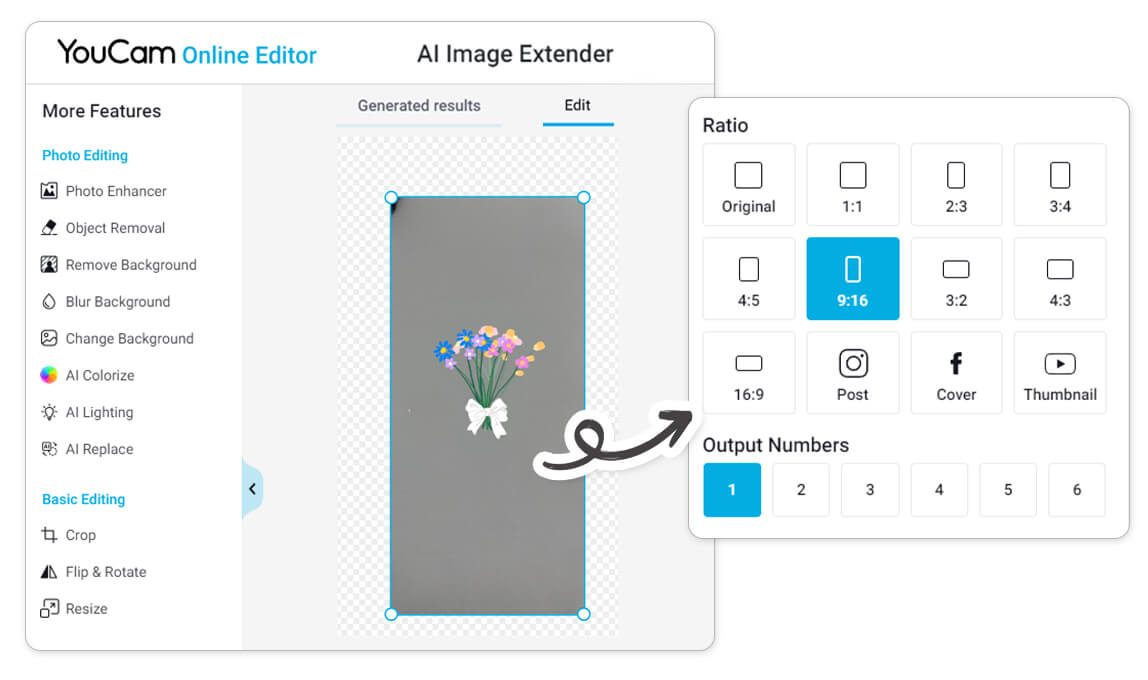Open the Edit tab

click(x=578, y=104)
